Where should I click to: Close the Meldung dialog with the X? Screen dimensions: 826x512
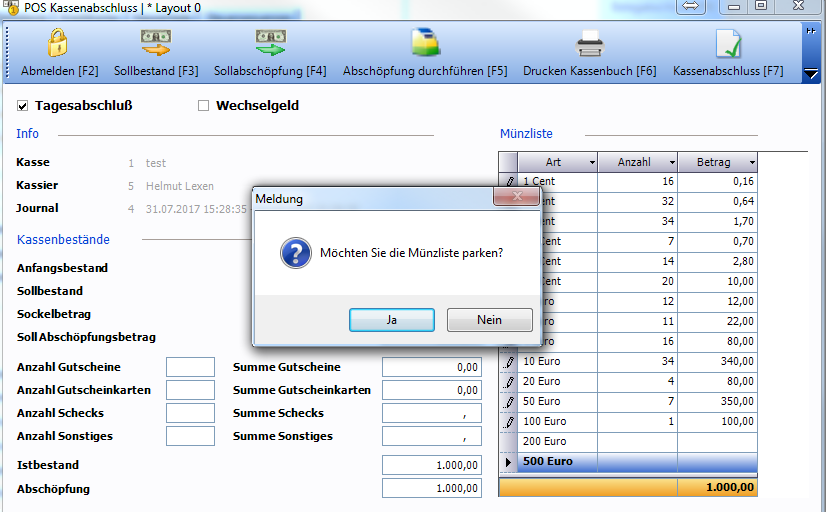pyautogui.click(x=517, y=198)
